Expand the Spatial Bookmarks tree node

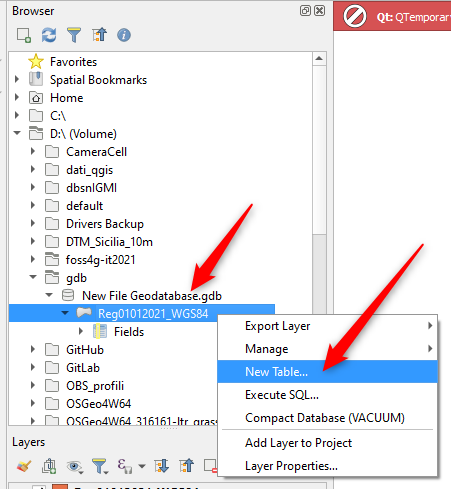pyautogui.click(x=17, y=79)
